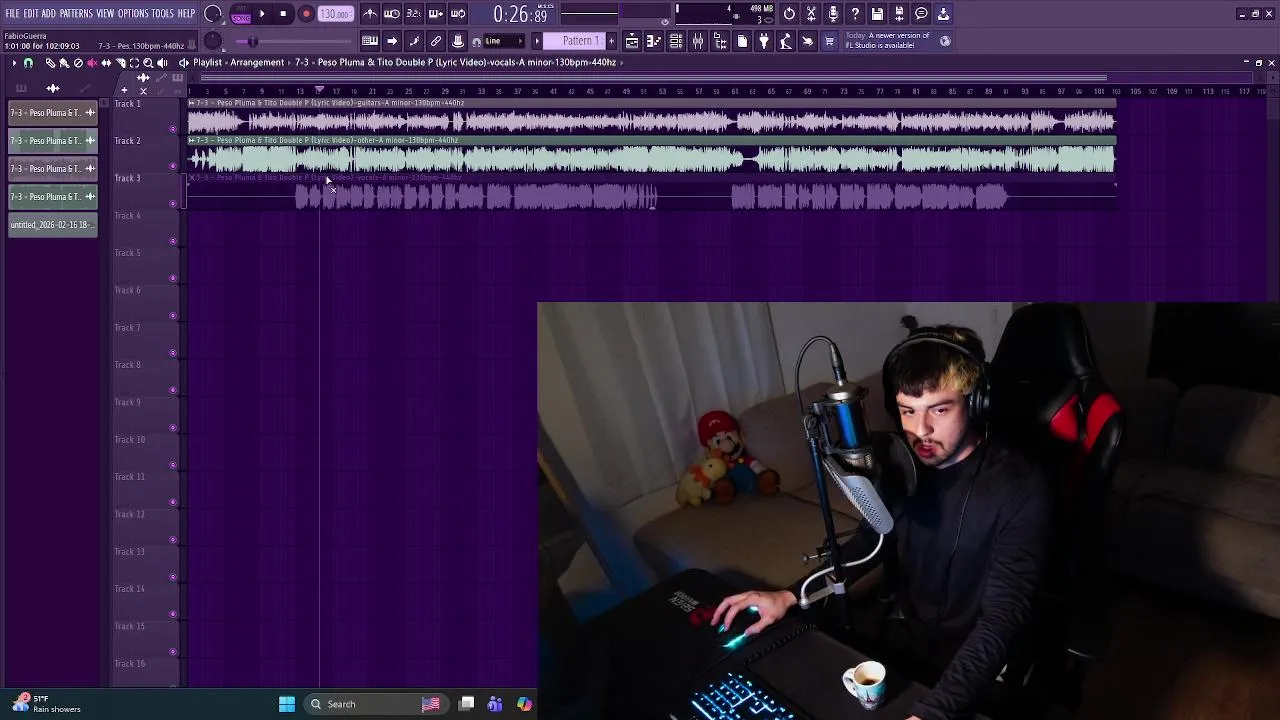Click the Stop transport button
This screenshot has width=1280, height=720.
pyautogui.click(x=283, y=14)
